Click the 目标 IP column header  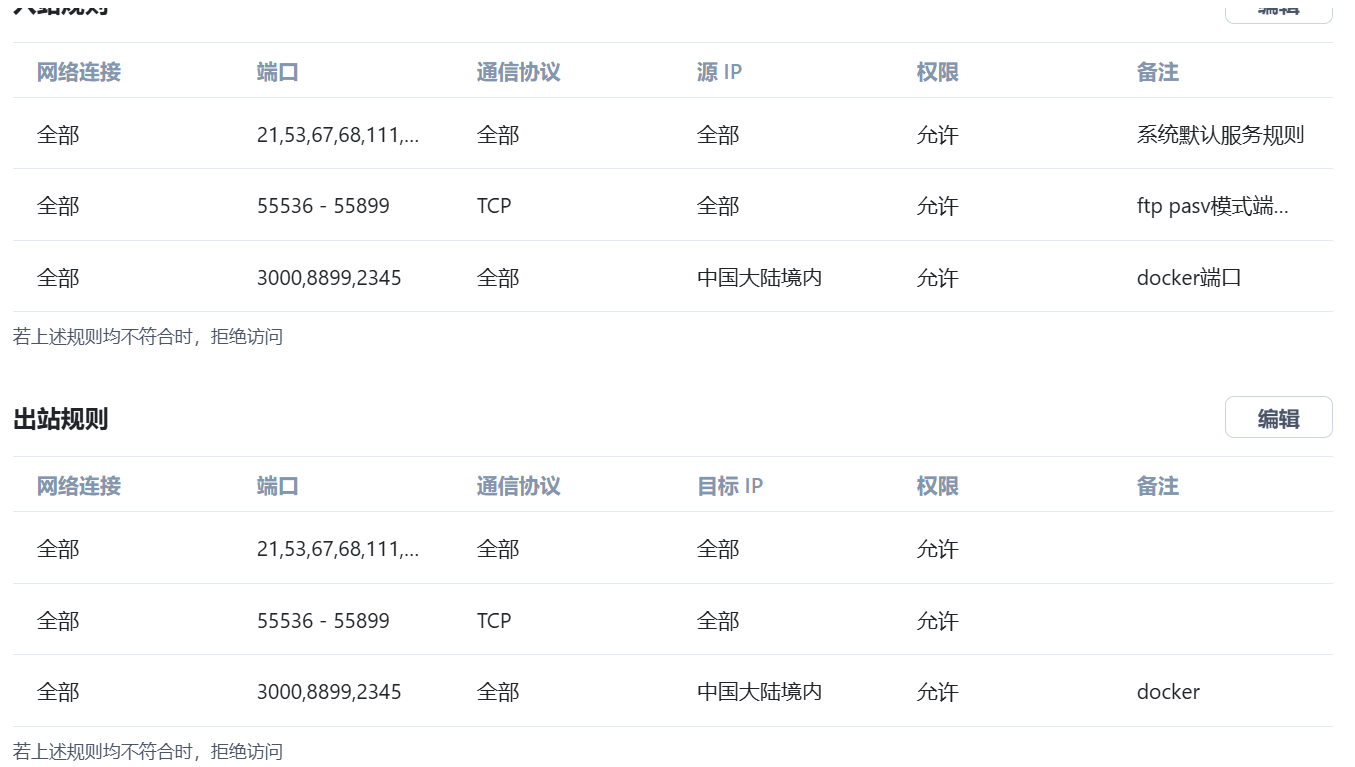coord(729,486)
